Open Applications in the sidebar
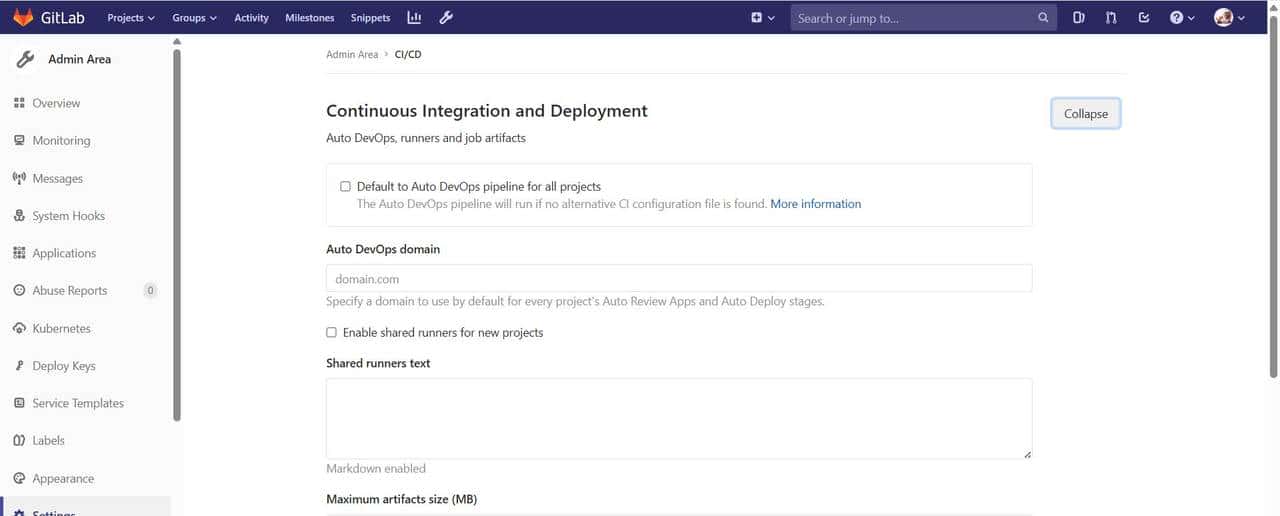 point(64,253)
